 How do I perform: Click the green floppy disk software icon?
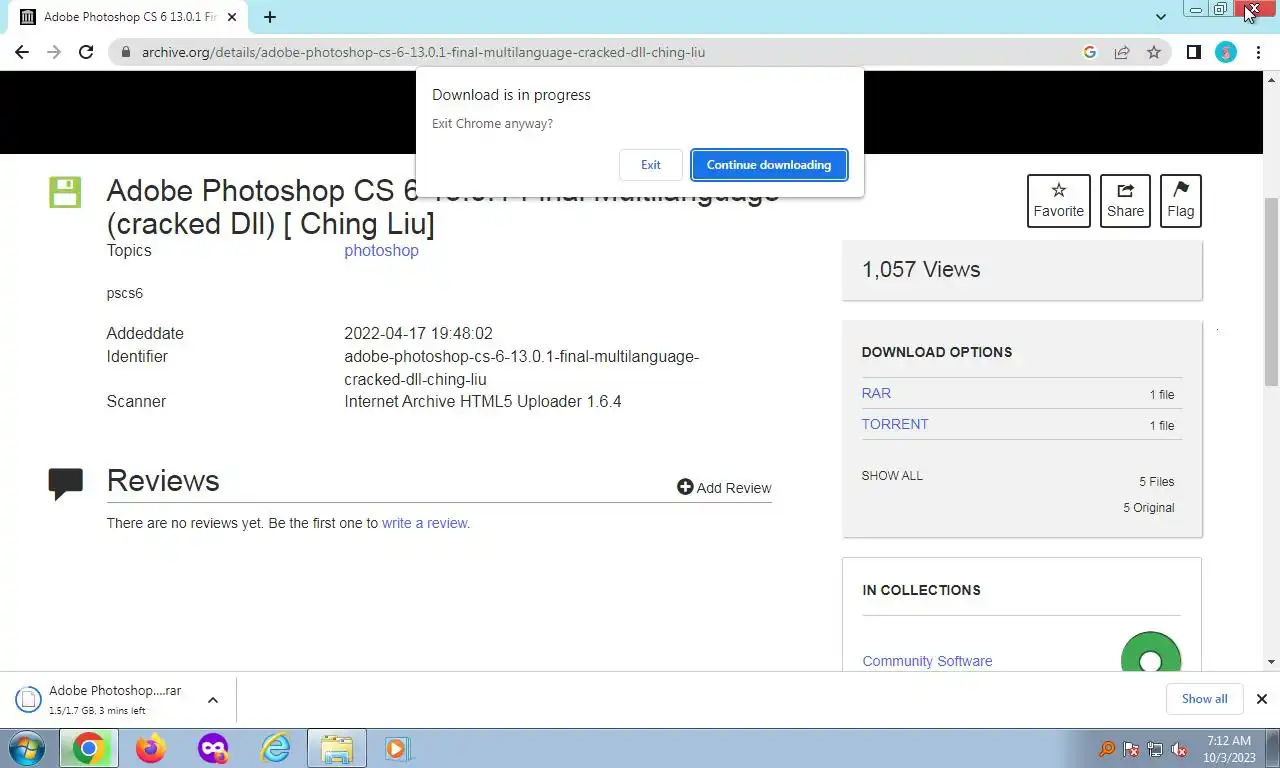tap(65, 192)
